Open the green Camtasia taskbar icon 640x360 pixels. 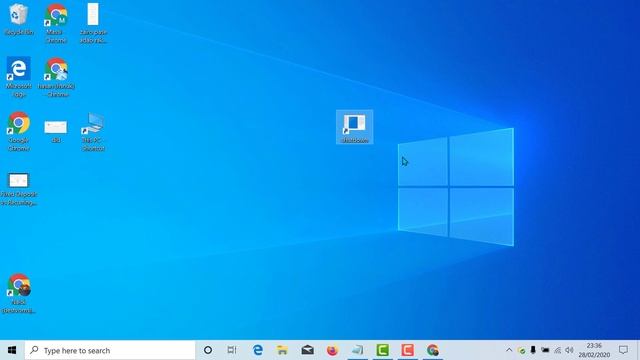click(x=382, y=350)
